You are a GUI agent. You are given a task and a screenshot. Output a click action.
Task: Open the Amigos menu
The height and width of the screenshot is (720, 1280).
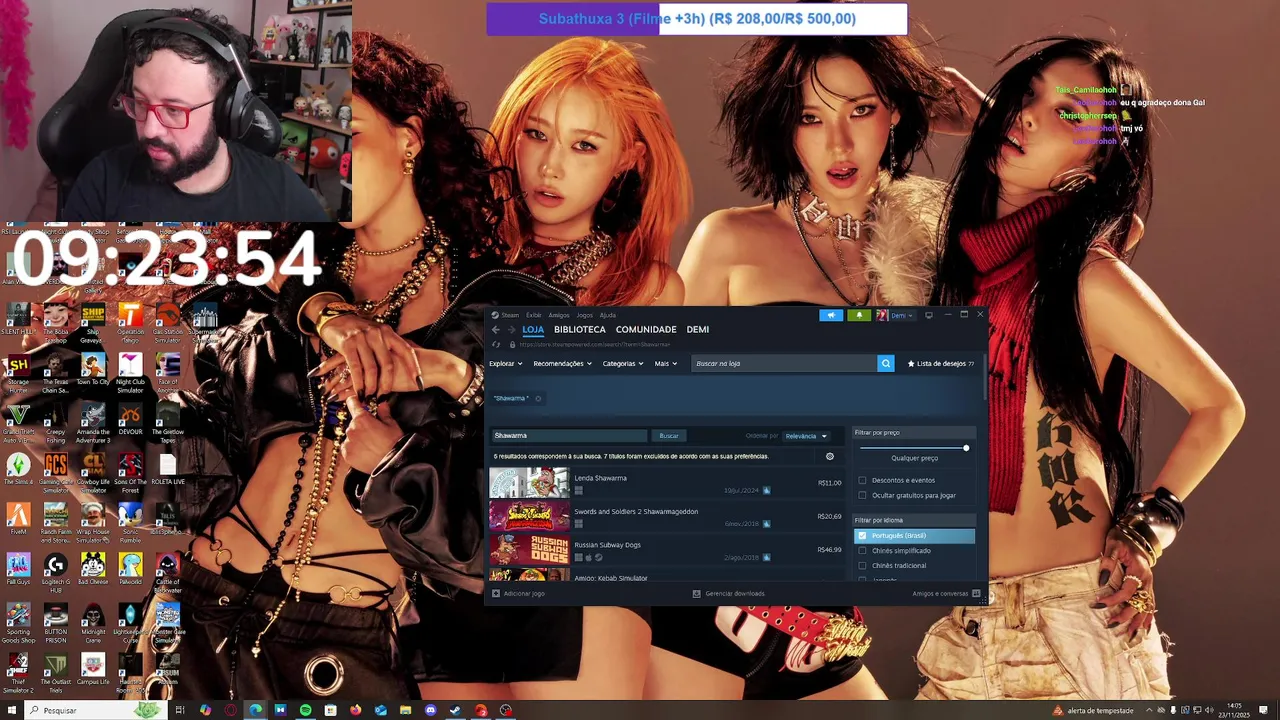[559, 315]
